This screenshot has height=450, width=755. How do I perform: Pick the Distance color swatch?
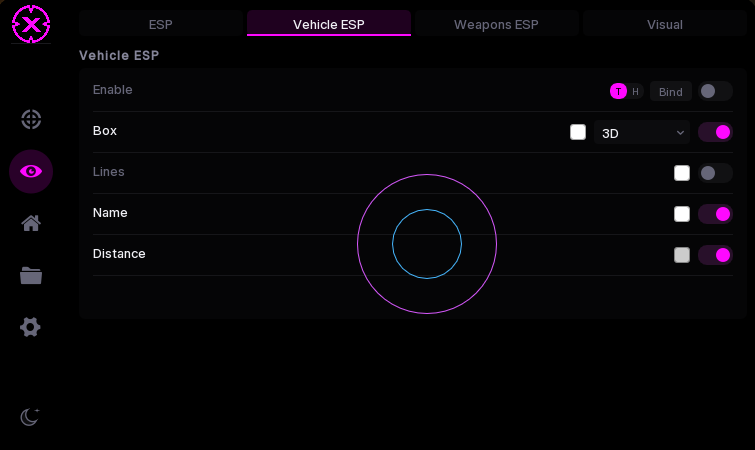682,255
